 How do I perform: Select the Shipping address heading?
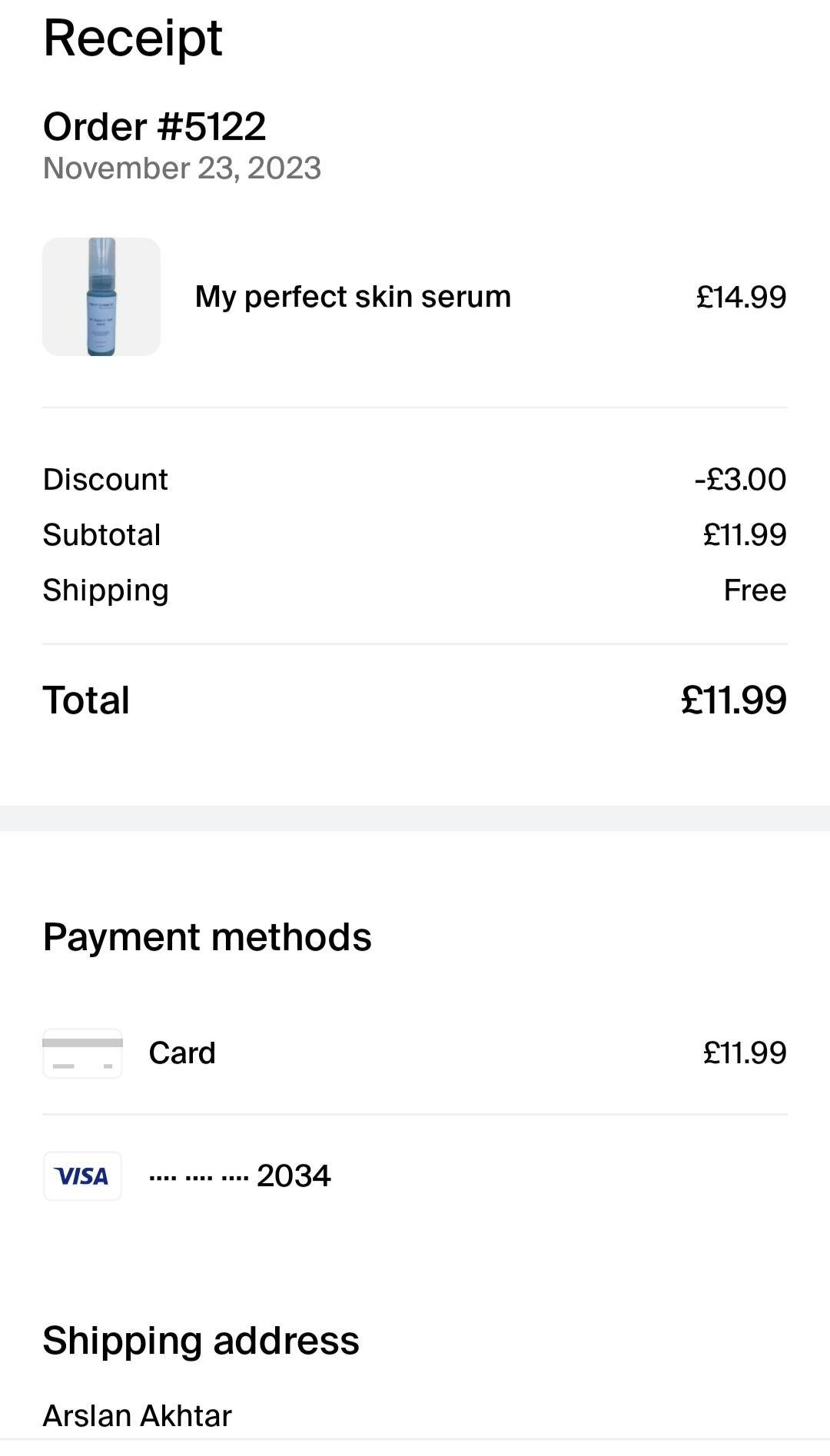click(x=201, y=1341)
